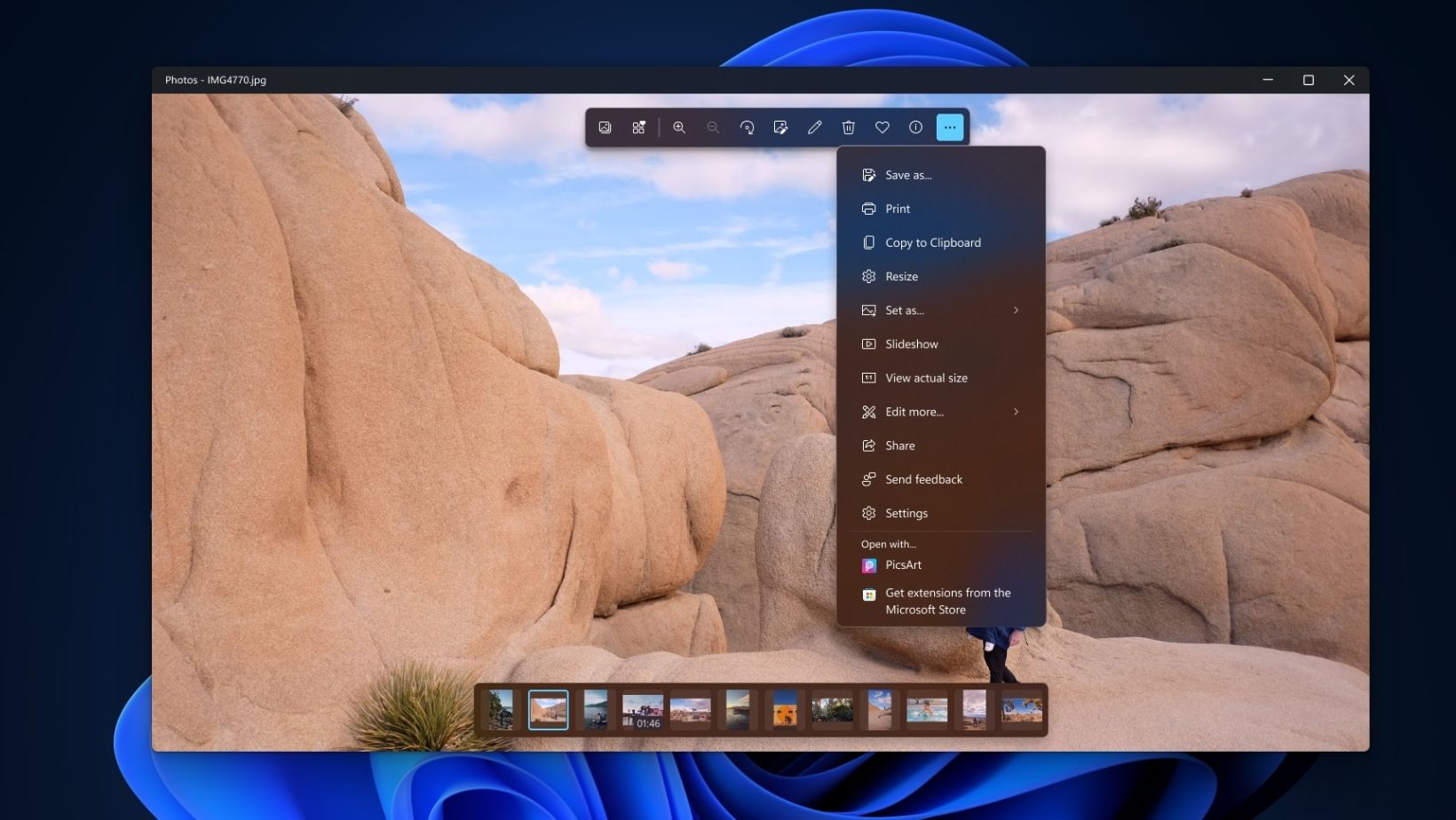This screenshot has width=1456, height=820.
Task: Toggle favorite with the heart icon
Action: (x=882, y=128)
